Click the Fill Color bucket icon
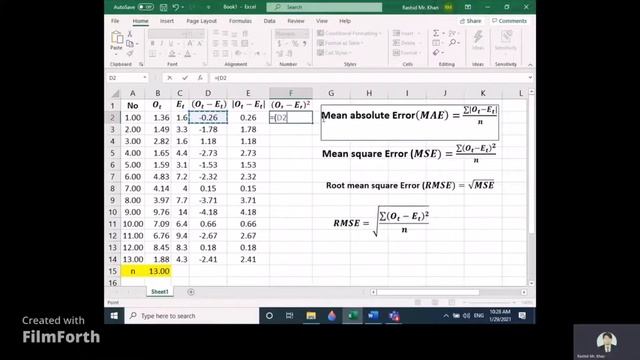 click(x=172, y=53)
